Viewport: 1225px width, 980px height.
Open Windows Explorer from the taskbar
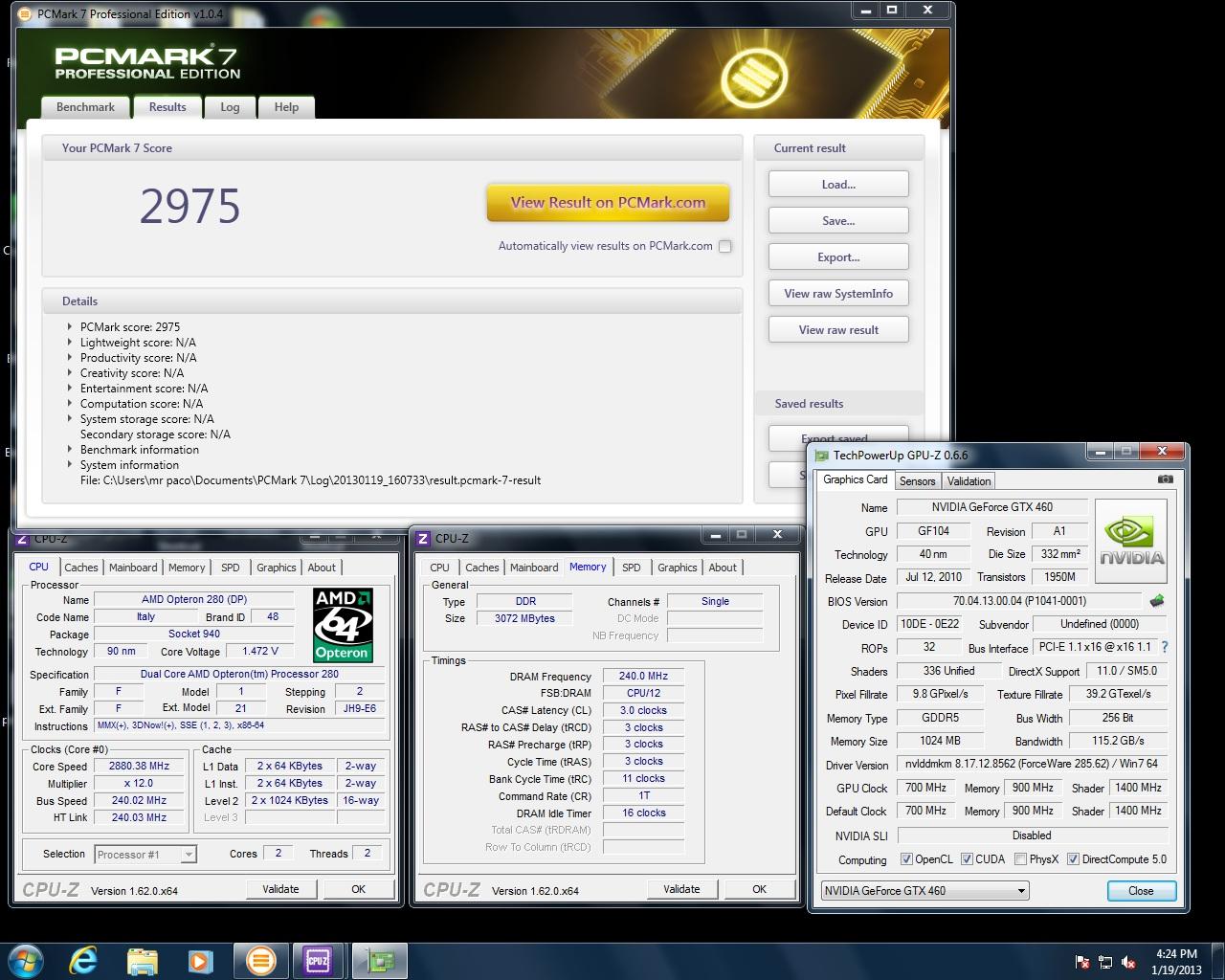(142, 960)
